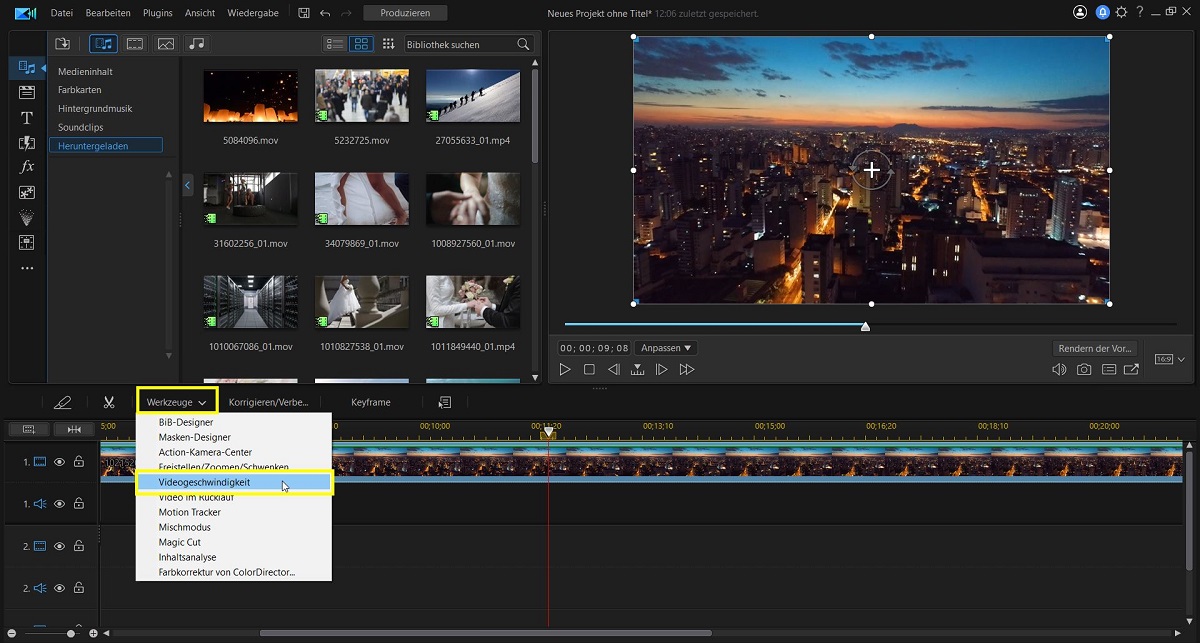Toggle visibility of video track 1

click(59, 462)
